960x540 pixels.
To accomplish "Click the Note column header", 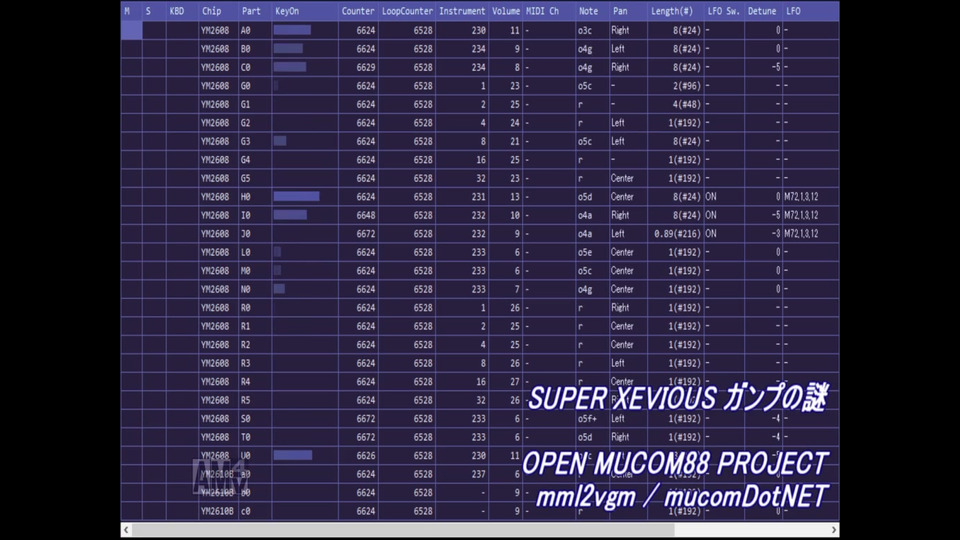I will 592,11.
